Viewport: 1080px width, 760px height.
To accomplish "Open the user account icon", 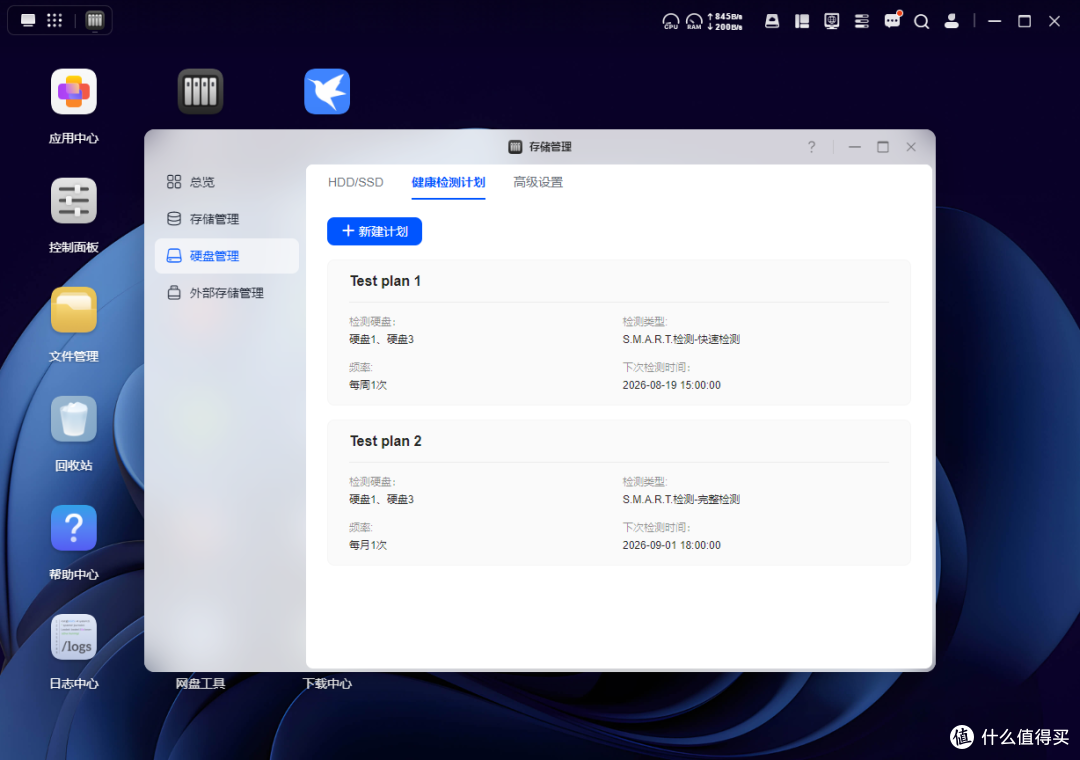I will click(x=952, y=21).
